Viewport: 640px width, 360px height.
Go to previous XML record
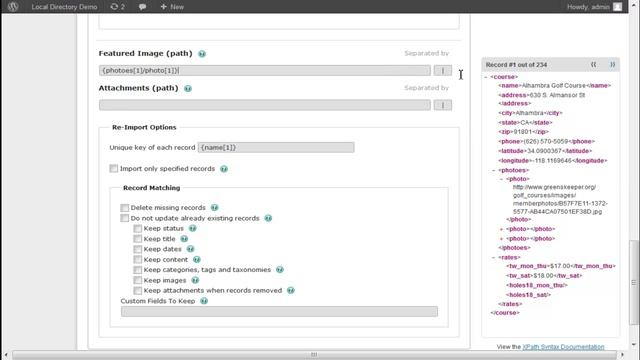(593, 64)
